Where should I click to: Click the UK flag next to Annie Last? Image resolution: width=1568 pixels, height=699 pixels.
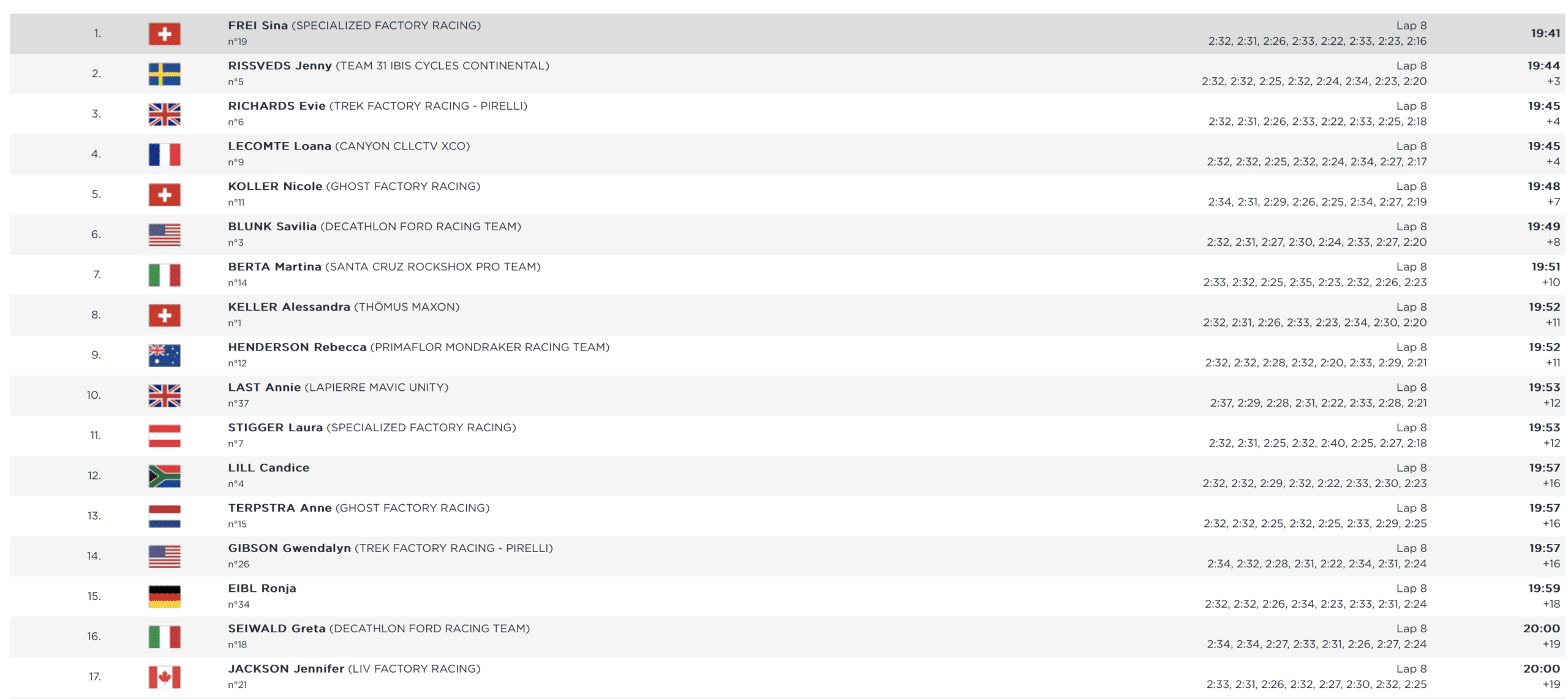click(x=164, y=396)
